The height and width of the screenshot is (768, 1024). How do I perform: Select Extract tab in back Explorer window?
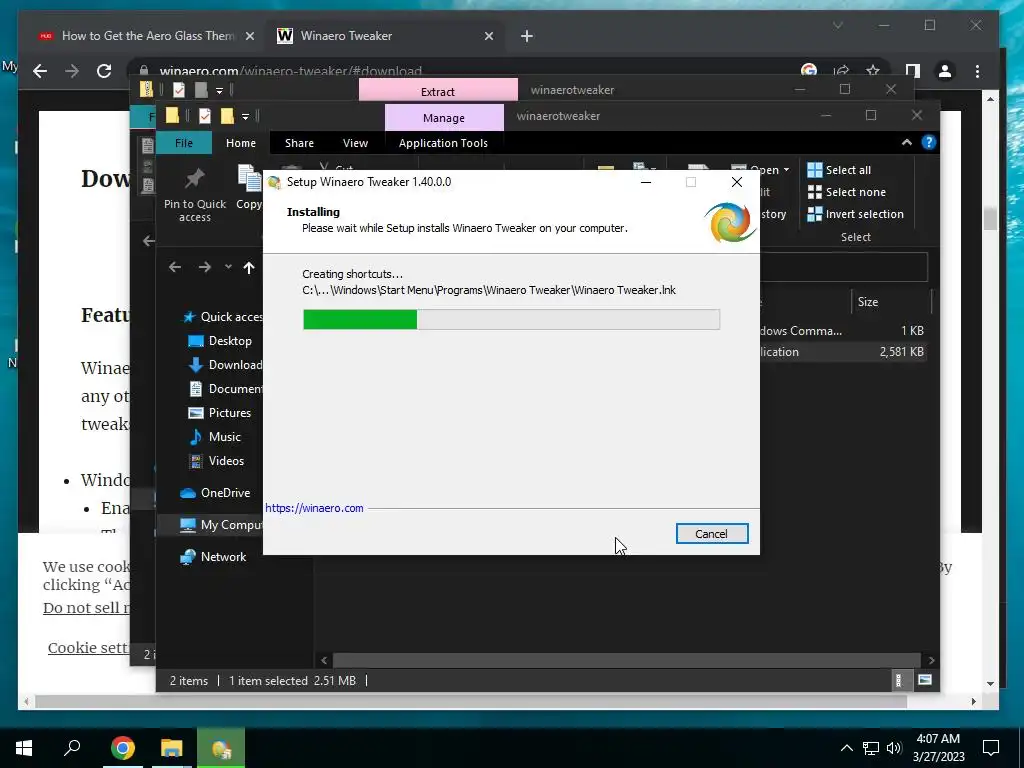(x=438, y=91)
